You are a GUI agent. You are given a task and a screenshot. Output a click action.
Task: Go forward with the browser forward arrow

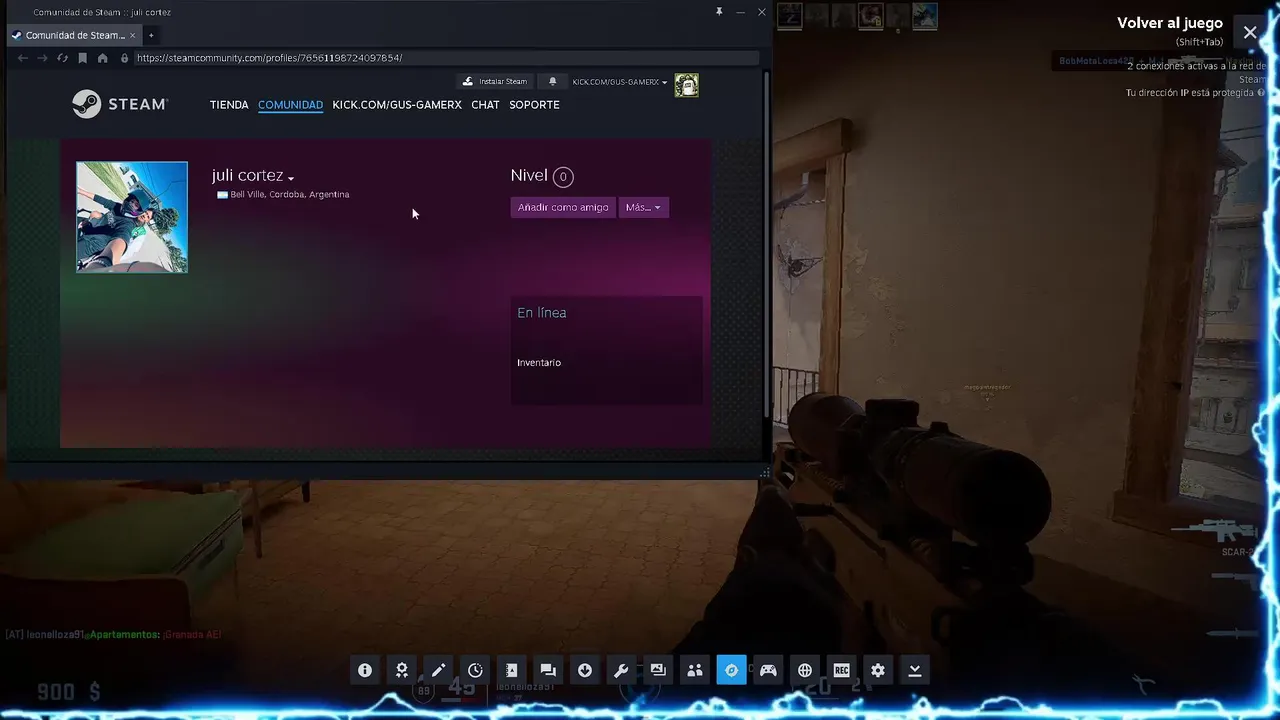point(42,58)
